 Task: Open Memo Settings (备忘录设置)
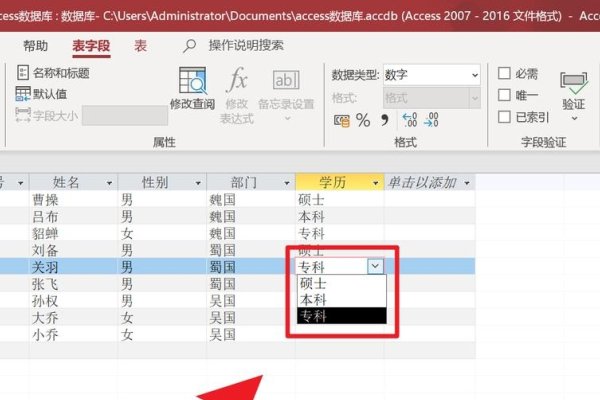coord(286,94)
